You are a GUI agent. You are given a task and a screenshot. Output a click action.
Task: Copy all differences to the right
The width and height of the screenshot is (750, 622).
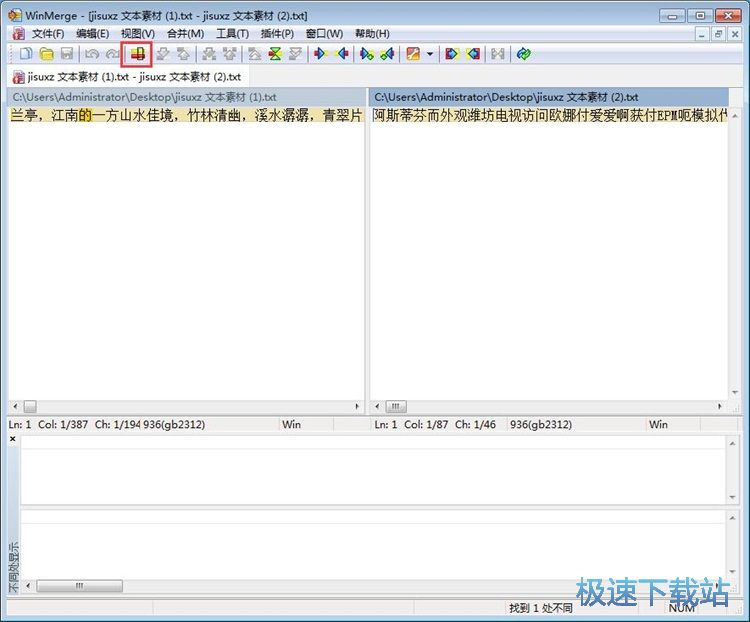[x=452, y=54]
